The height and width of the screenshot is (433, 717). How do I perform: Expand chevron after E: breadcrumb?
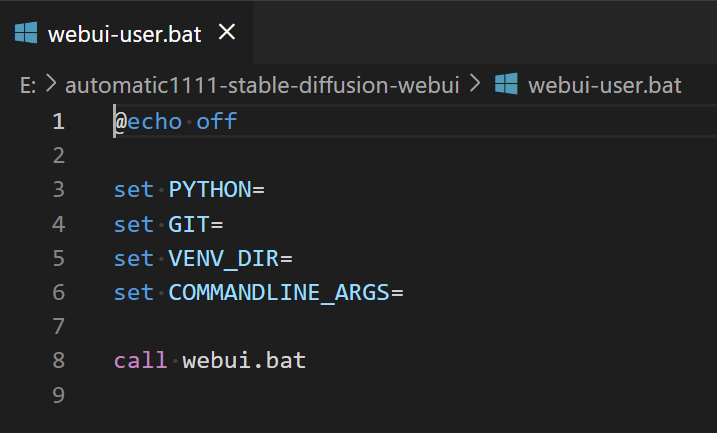click(x=51, y=84)
